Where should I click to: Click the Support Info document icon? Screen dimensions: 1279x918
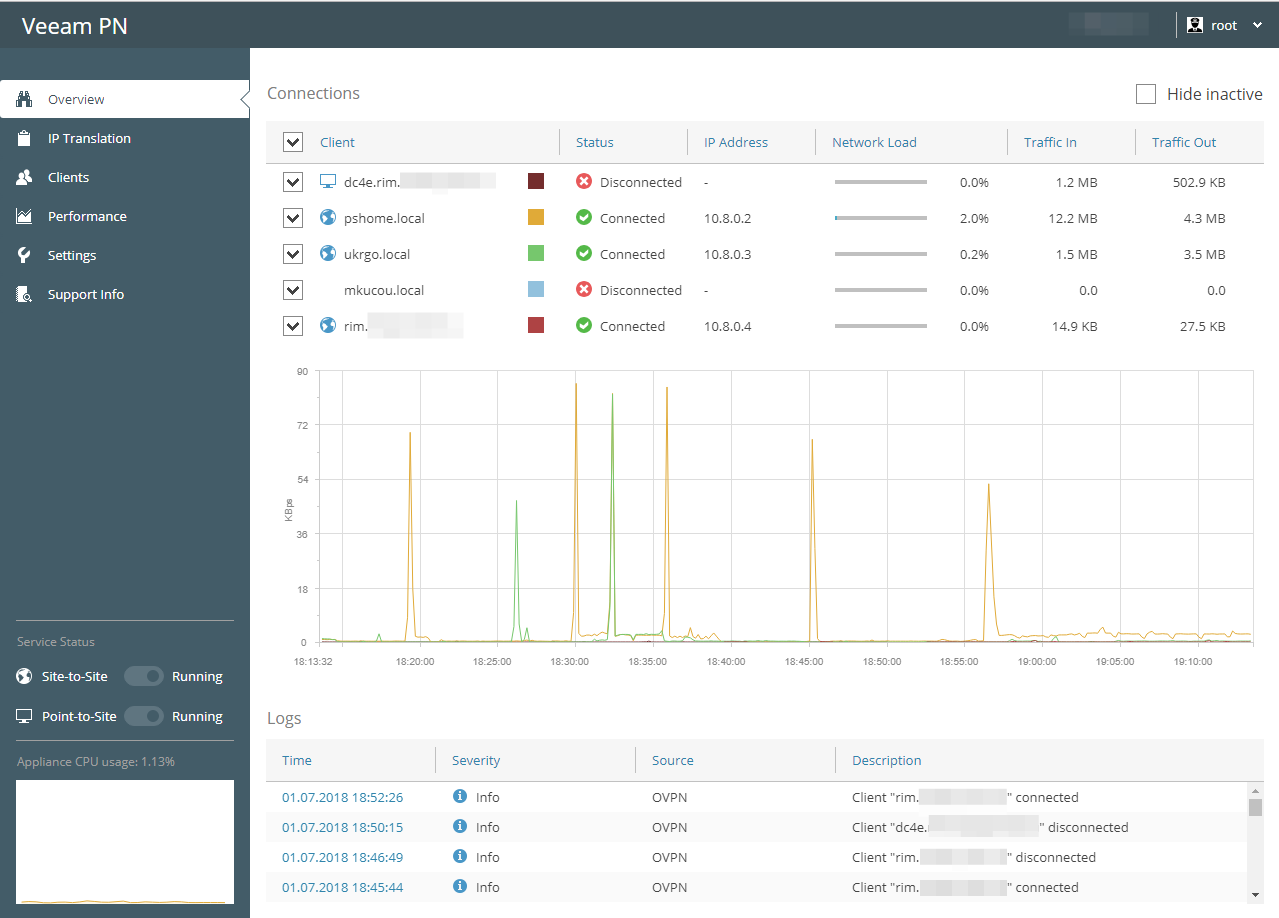(x=25, y=294)
